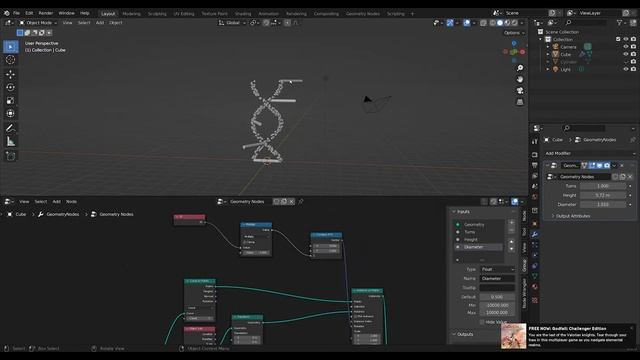Click the viewport zoom magnifier icon

point(520,68)
